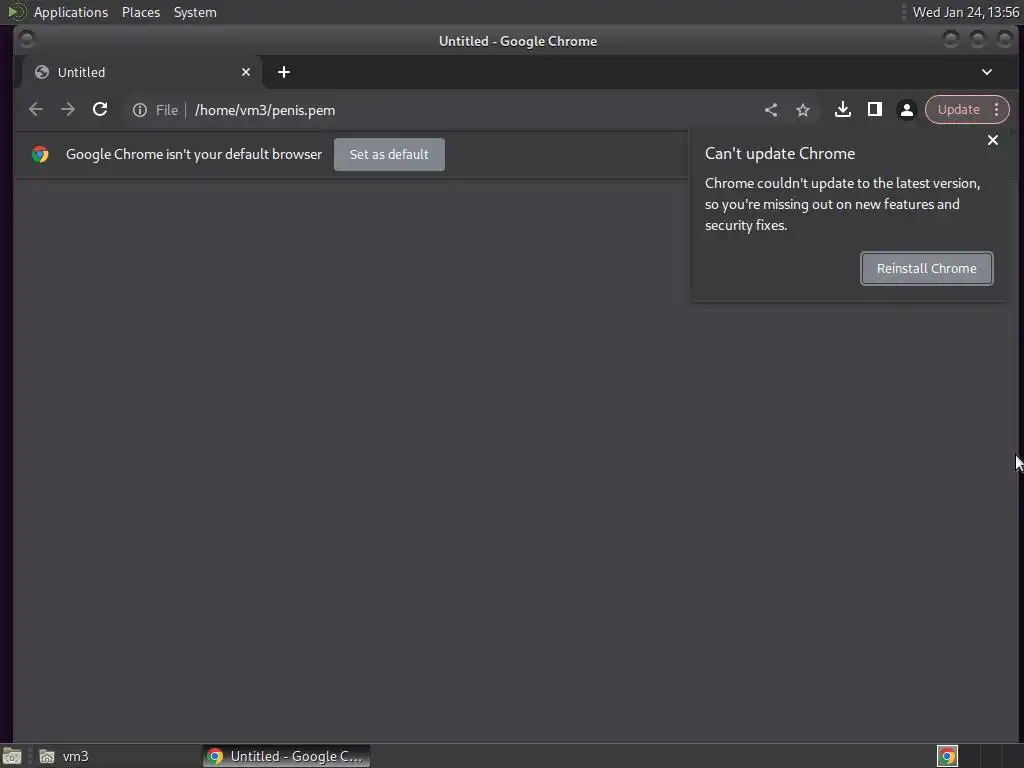Open the Applications menu
This screenshot has width=1024, height=768.
pyautogui.click(x=71, y=12)
